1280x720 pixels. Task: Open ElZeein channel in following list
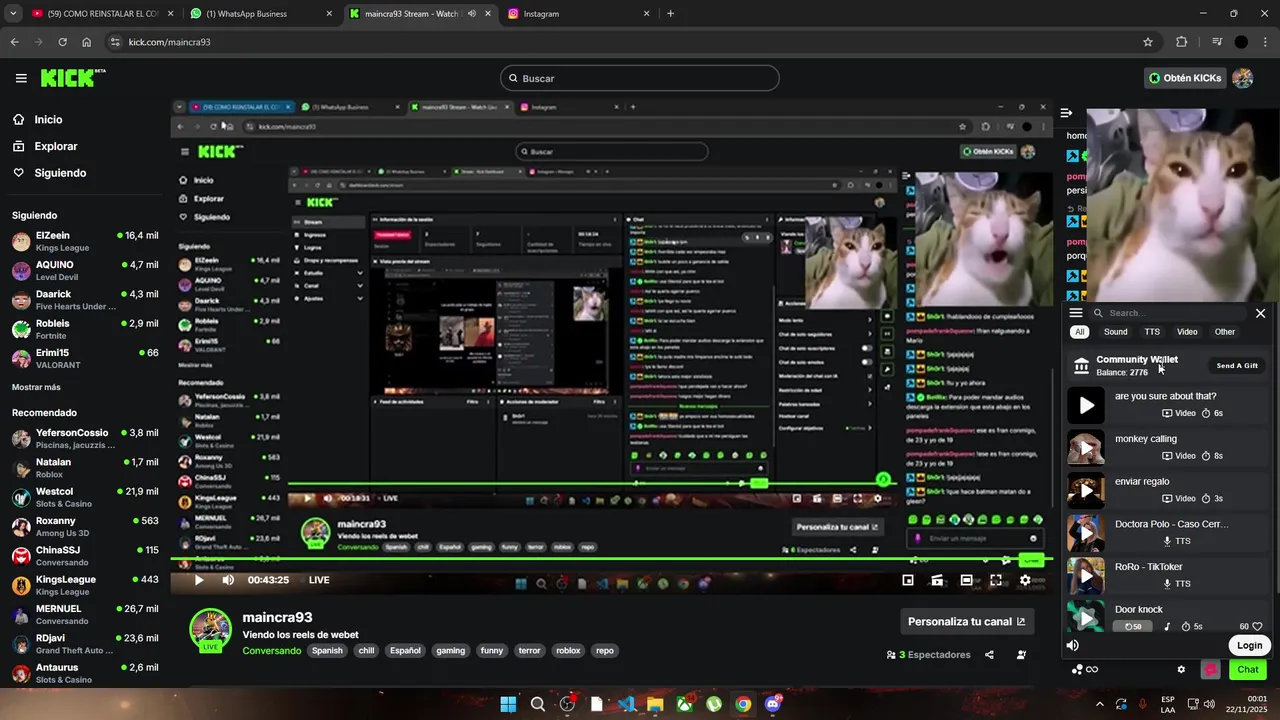(x=84, y=241)
